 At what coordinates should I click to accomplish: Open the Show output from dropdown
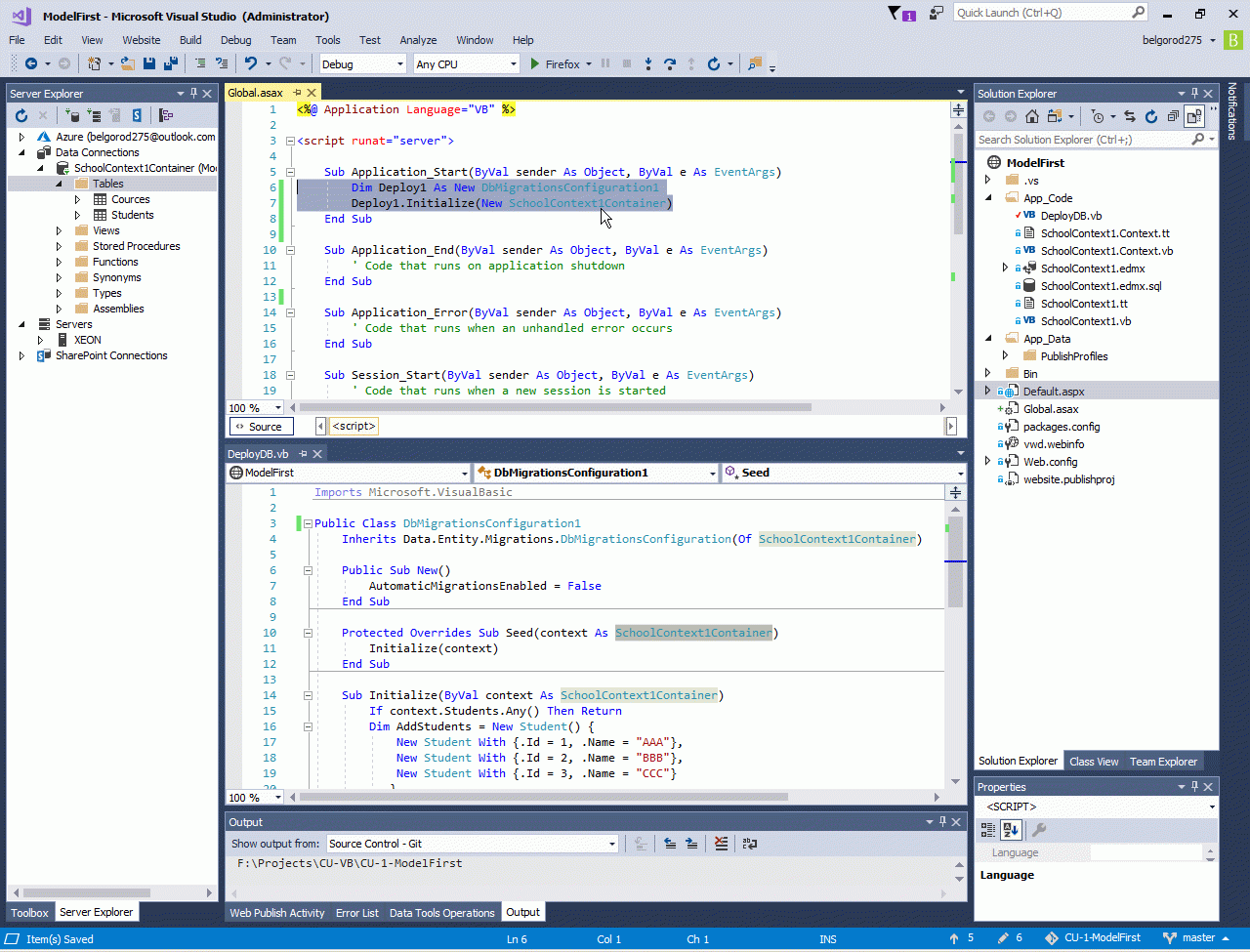pos(473,844)
